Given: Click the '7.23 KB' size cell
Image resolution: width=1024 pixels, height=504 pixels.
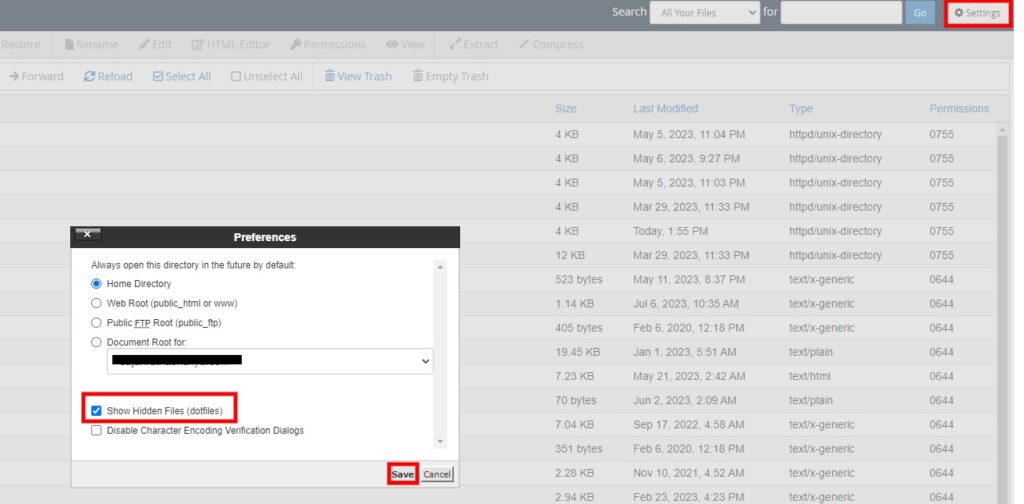Looking at the screenshot, I should (575, 376).
